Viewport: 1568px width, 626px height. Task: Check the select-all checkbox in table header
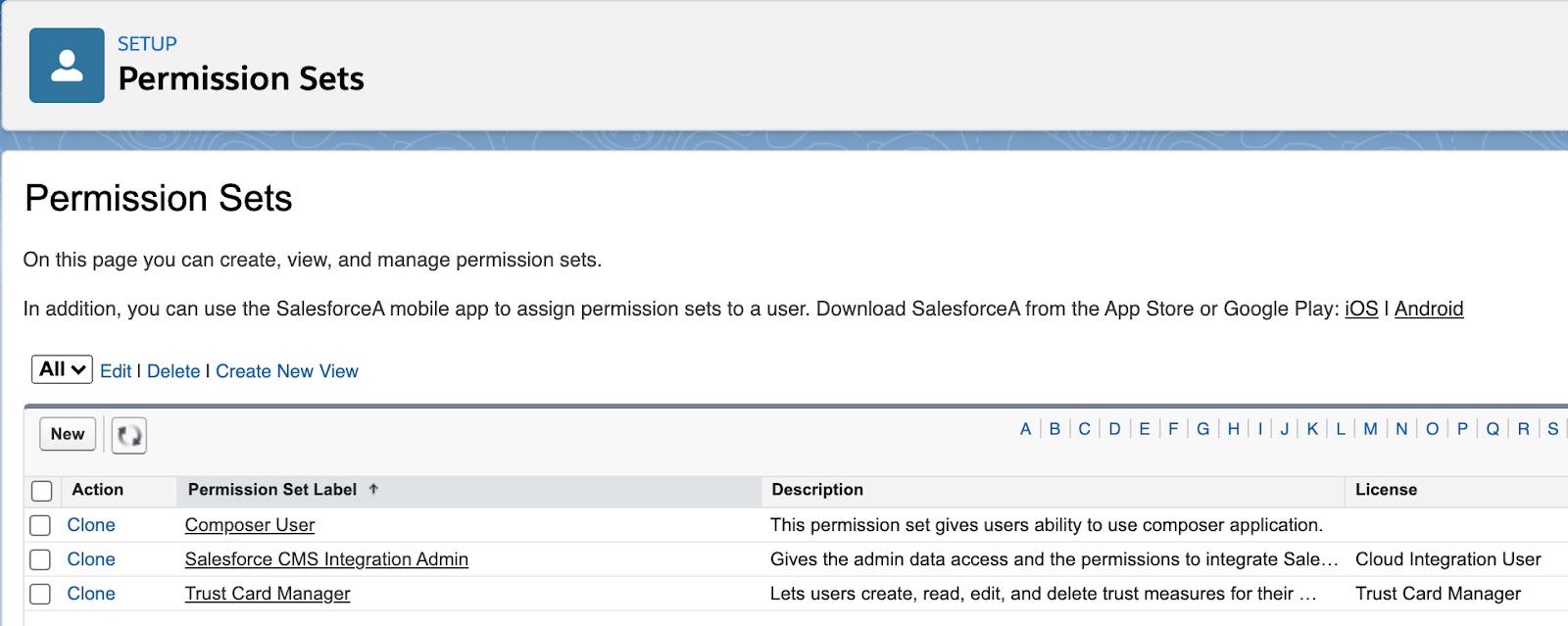(39, 490)
